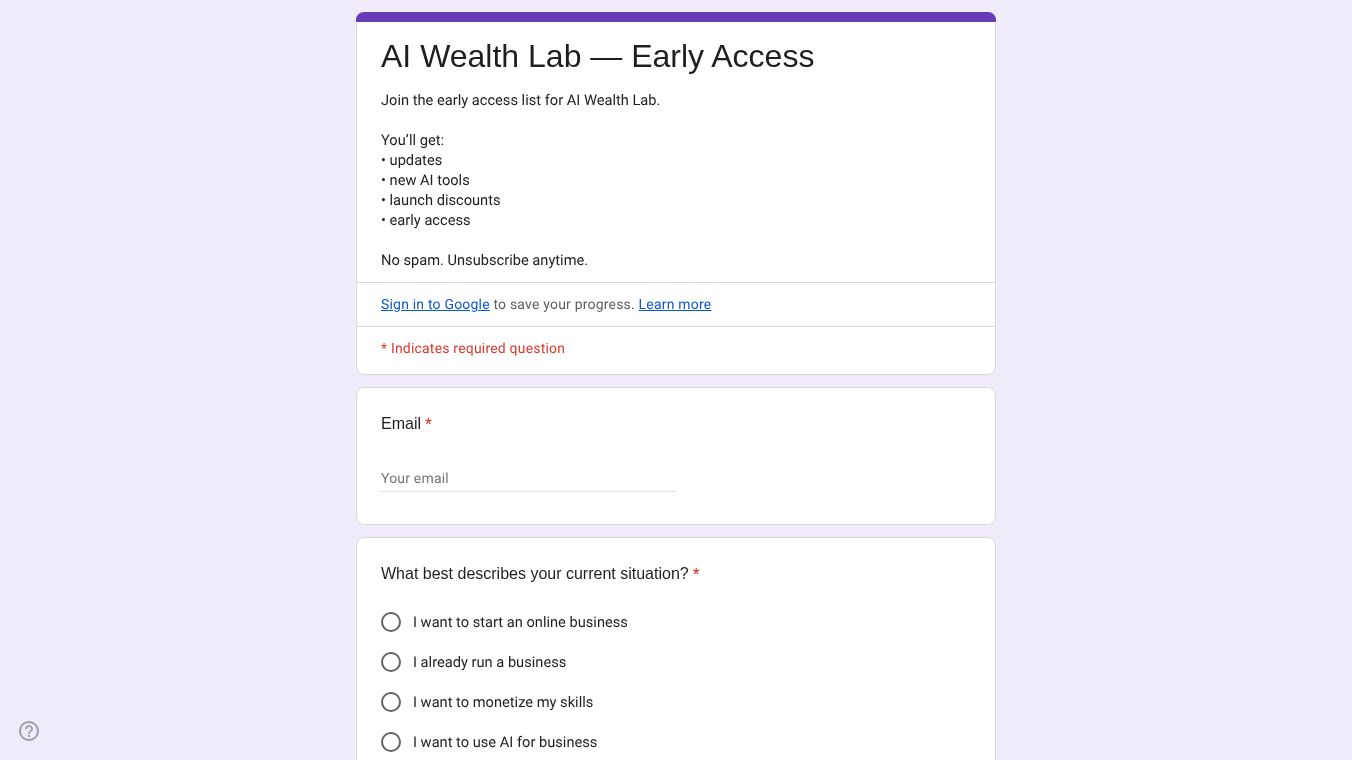Click the required-question notice text
Image resolution: width=1352 pixels, height=760 pixels.
473,348
